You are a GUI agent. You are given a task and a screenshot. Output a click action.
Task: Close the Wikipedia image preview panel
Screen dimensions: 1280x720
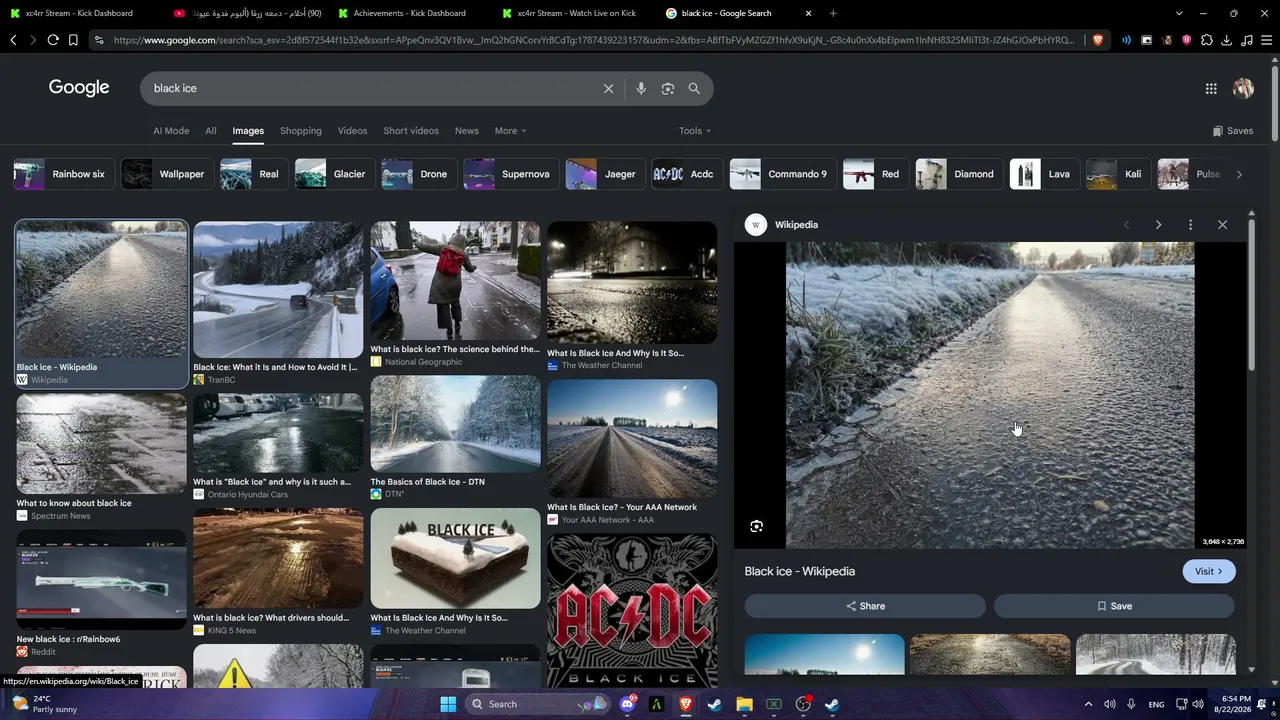[x=1222, y=225]
